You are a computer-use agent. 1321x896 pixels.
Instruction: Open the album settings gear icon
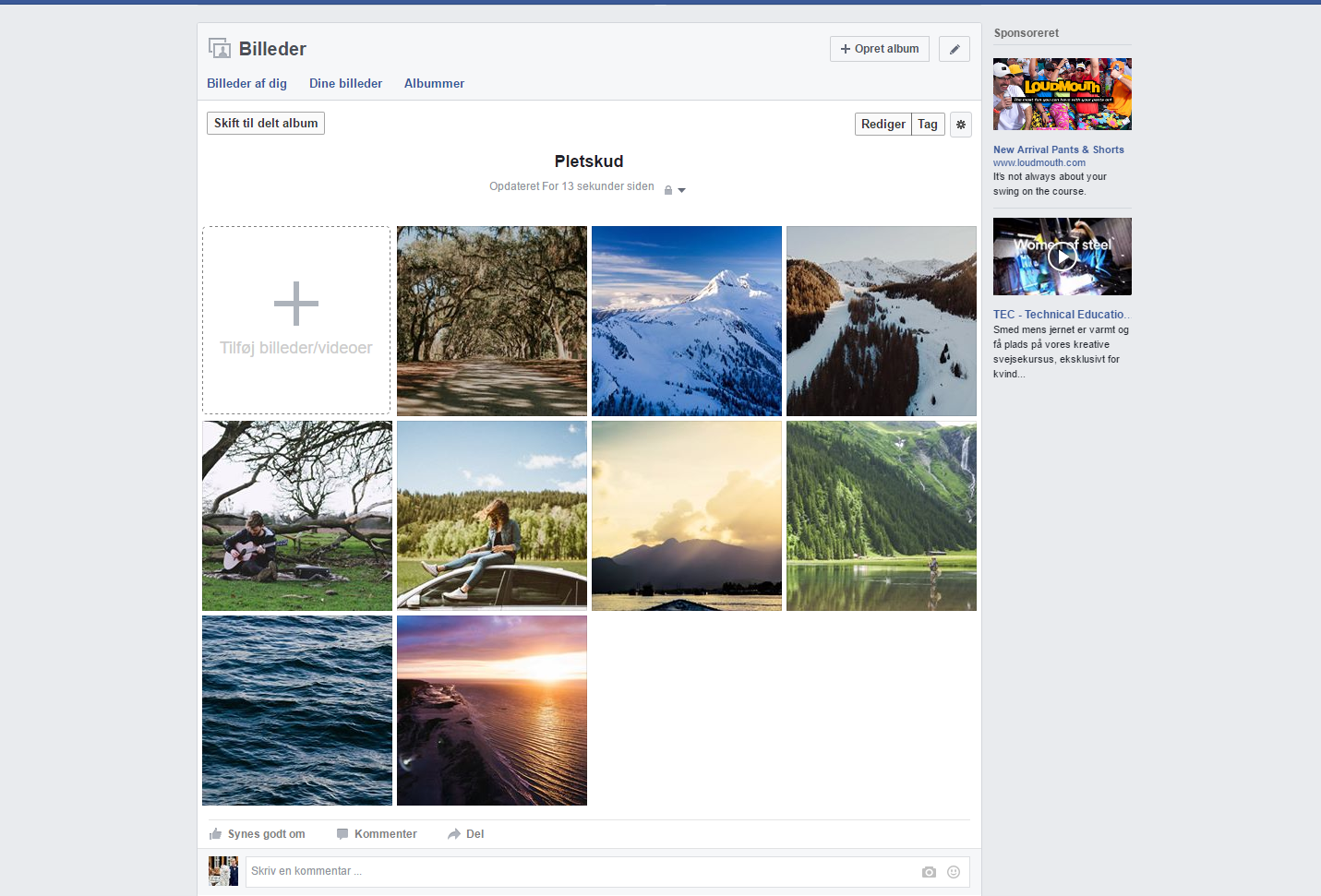pyautogui.click(x=960, y=125)
